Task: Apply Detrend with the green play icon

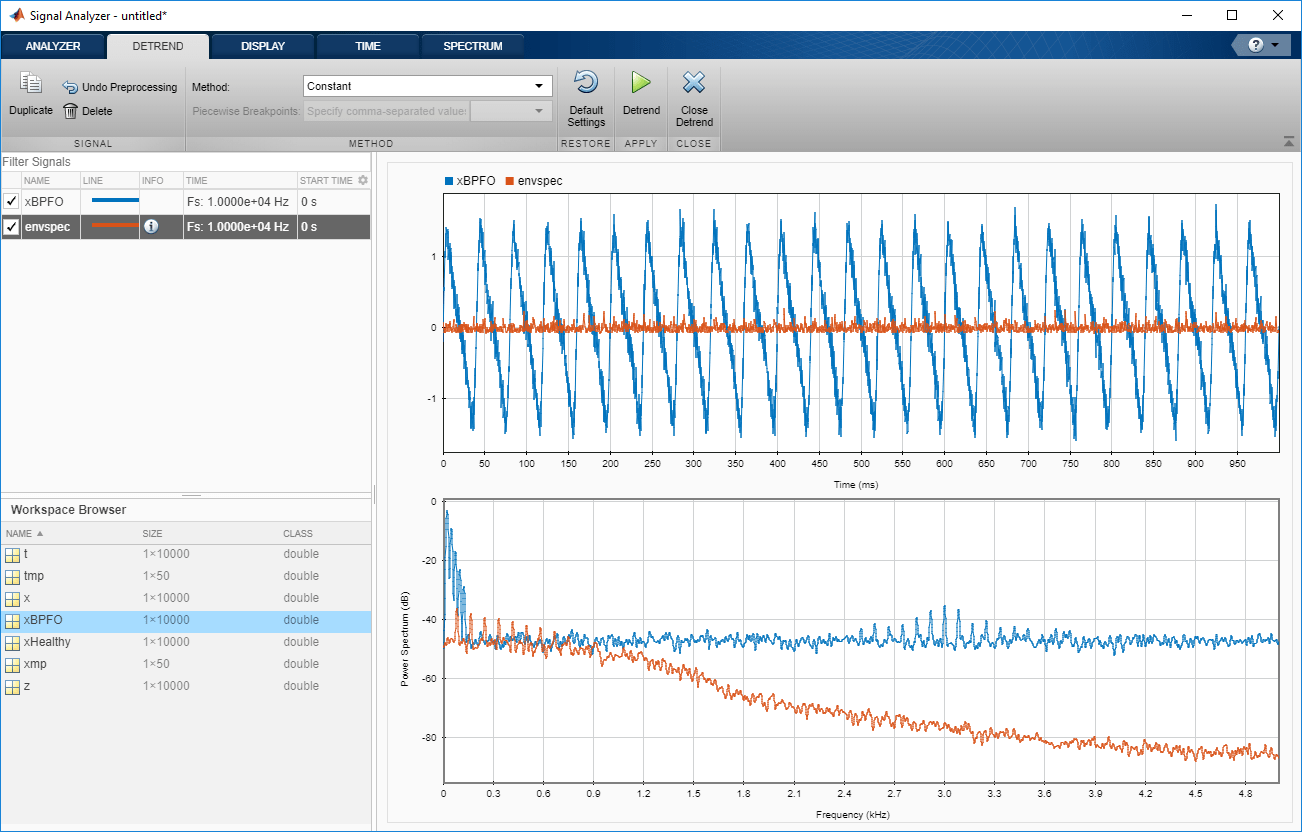Action: point(641,83)
